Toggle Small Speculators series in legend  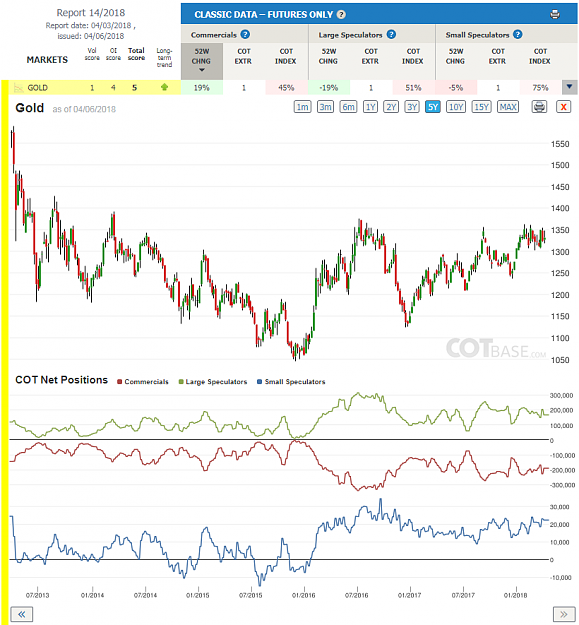[291, 382]
